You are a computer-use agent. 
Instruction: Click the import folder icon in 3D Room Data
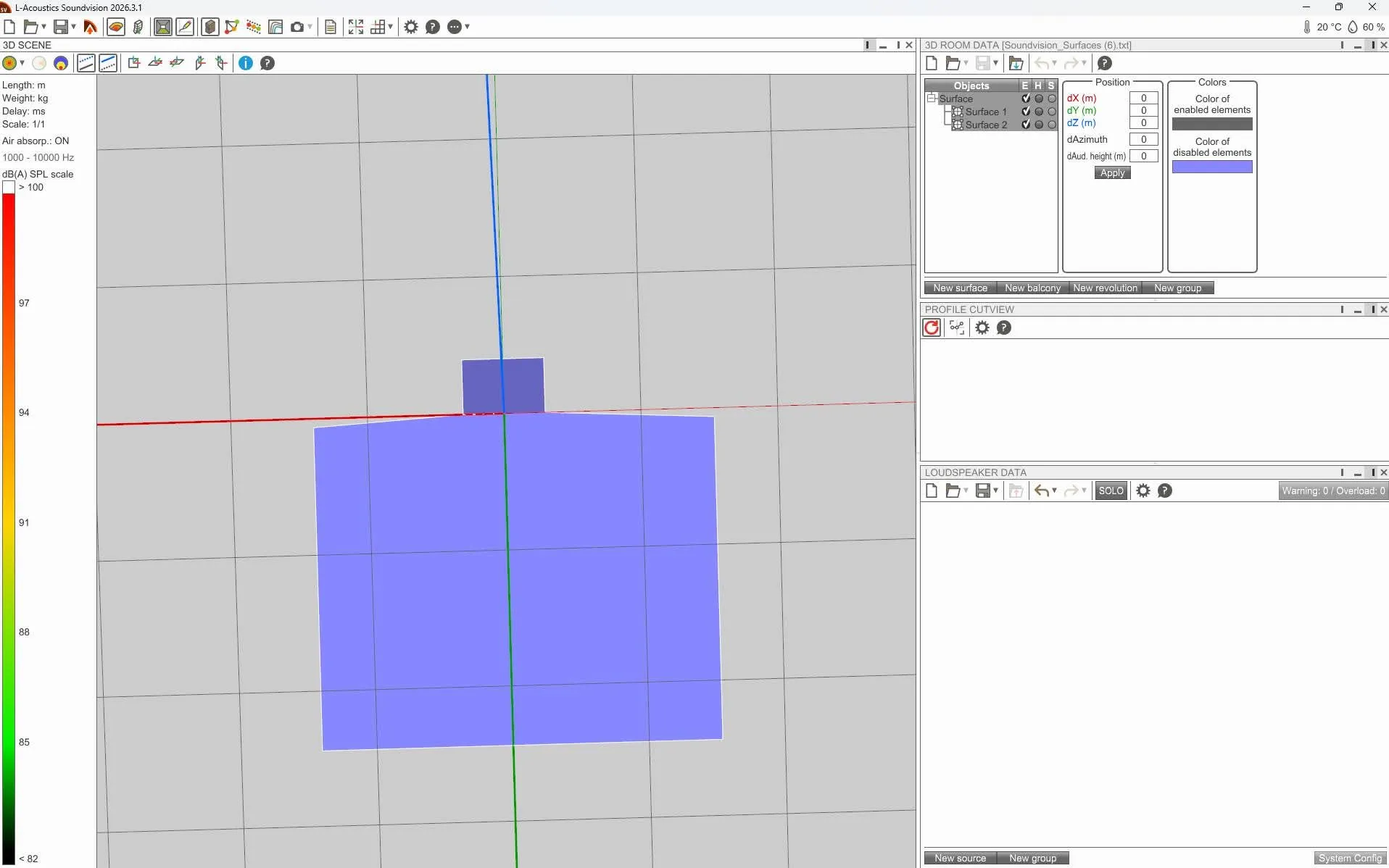click(x=1016, y=63)
